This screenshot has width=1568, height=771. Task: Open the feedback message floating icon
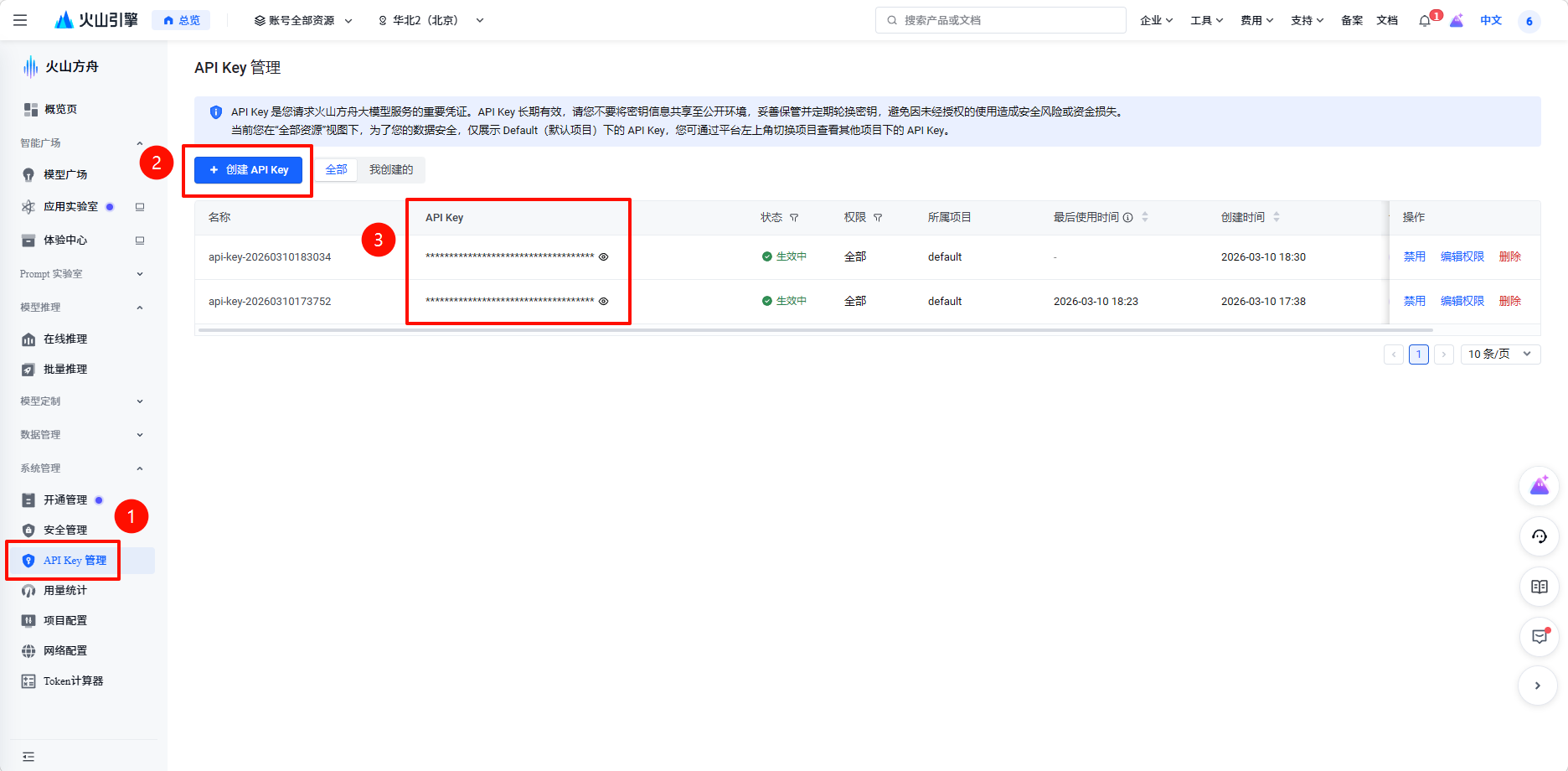[1539, 637]
